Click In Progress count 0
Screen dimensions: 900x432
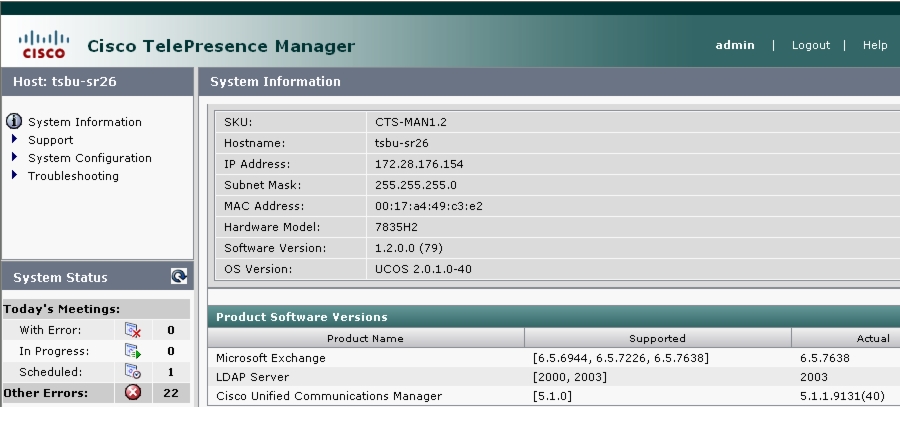point(171,351)
